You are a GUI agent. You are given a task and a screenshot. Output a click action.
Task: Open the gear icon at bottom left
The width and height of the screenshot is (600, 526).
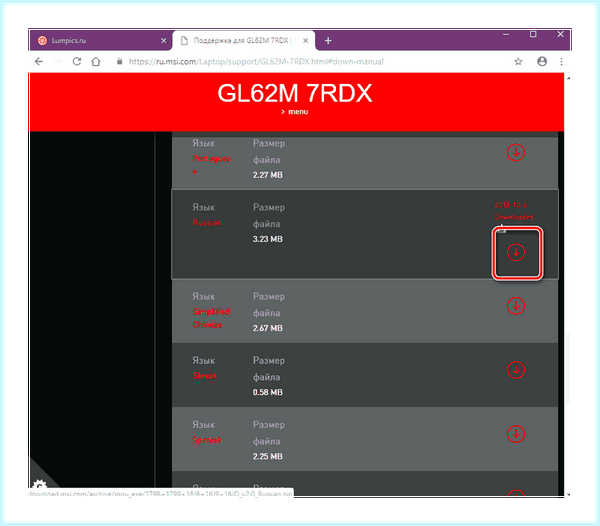coord(39,484)
